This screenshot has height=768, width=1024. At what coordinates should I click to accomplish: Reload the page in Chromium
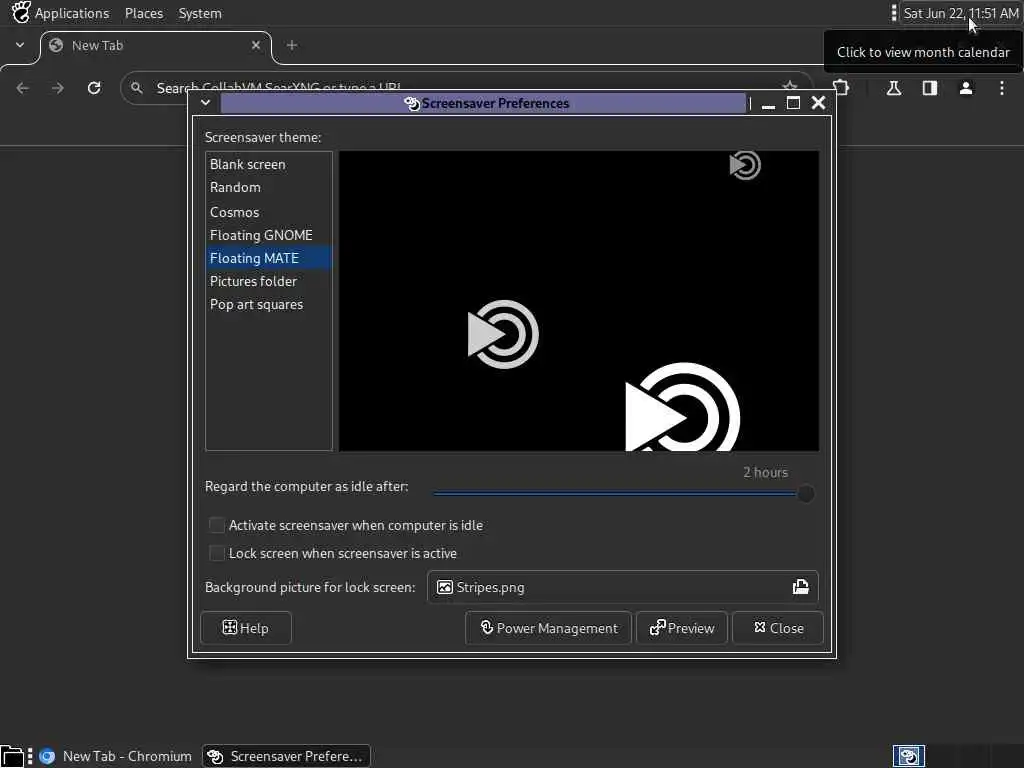[x=94, y=88]
